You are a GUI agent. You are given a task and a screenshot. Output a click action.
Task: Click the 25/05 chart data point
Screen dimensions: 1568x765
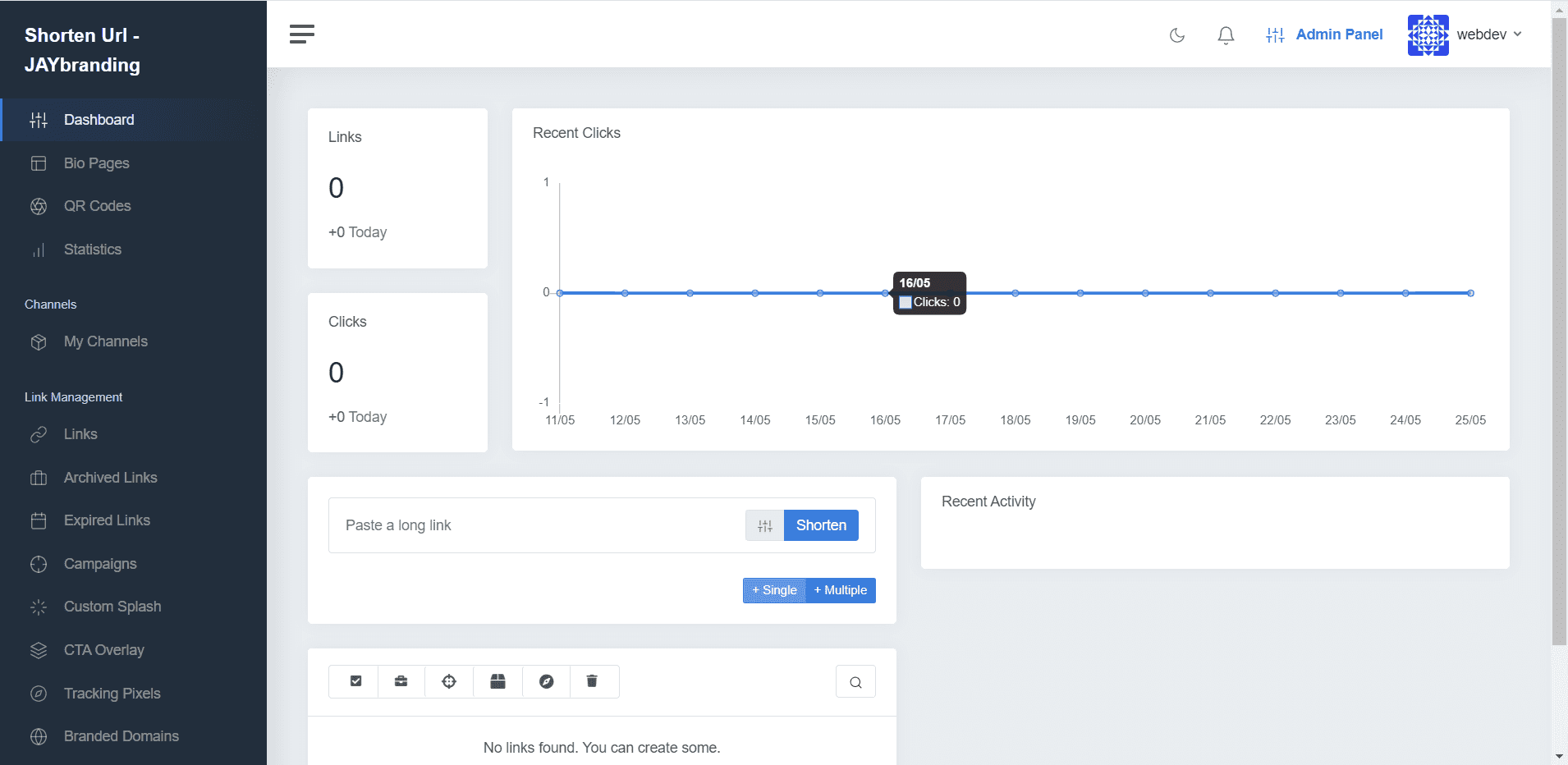[x=1470, y=293]
